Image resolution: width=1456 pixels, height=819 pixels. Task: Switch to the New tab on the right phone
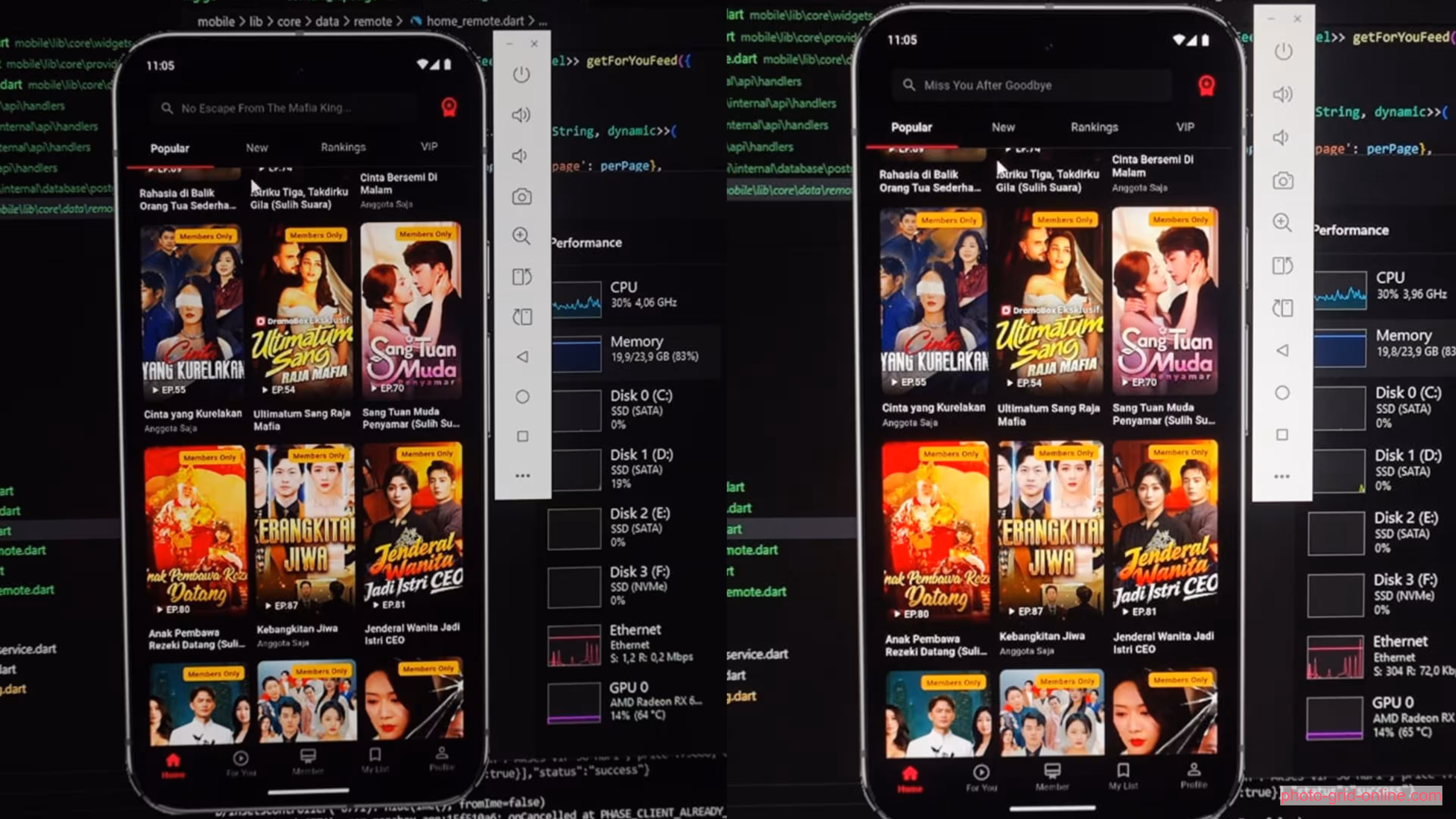[x=1003, y=128]
